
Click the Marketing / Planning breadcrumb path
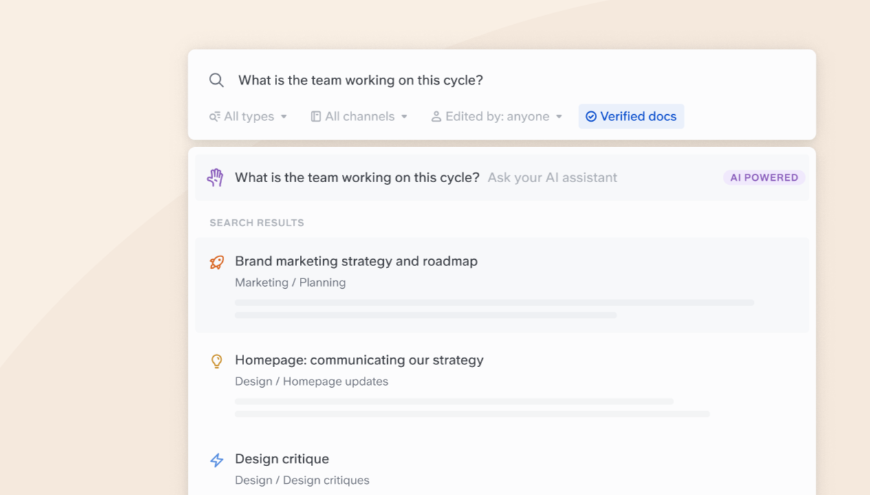click(290, 283)
